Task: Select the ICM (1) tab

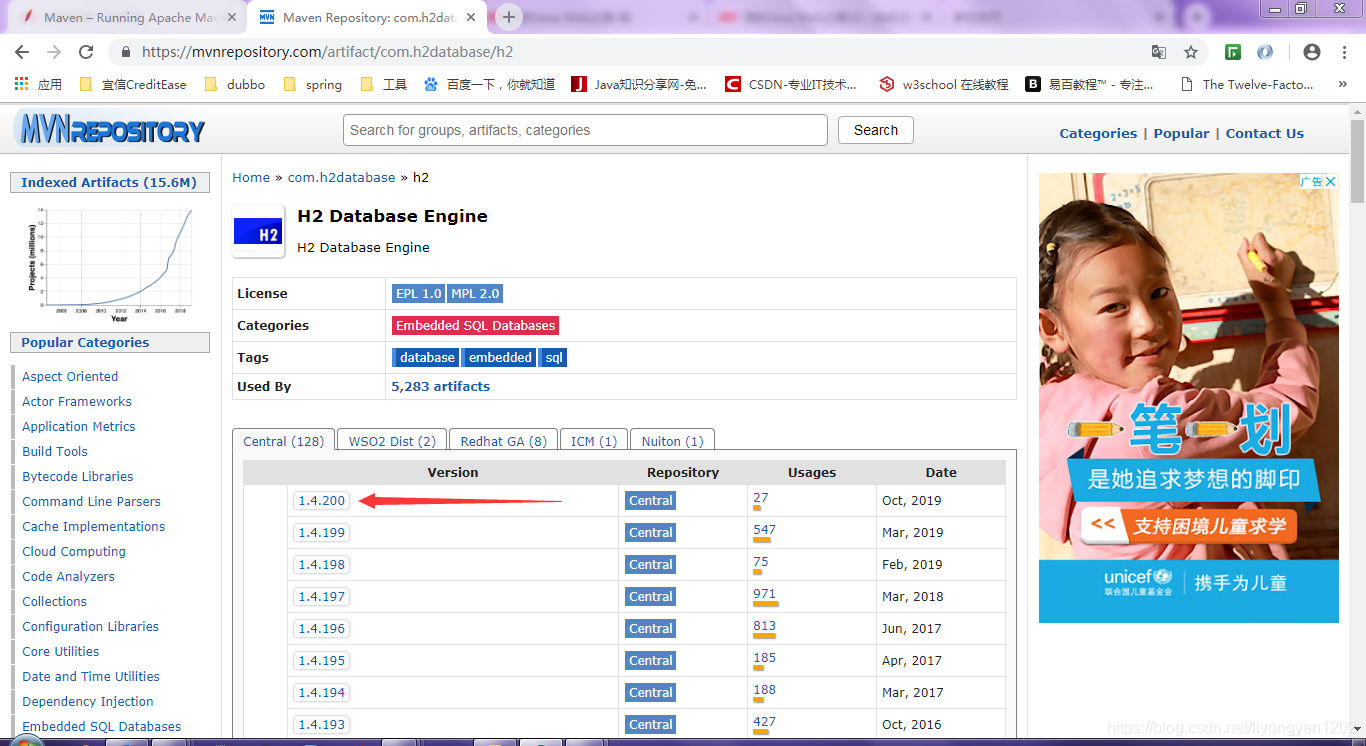Action: pyautogui.click(x=594, y=441)
